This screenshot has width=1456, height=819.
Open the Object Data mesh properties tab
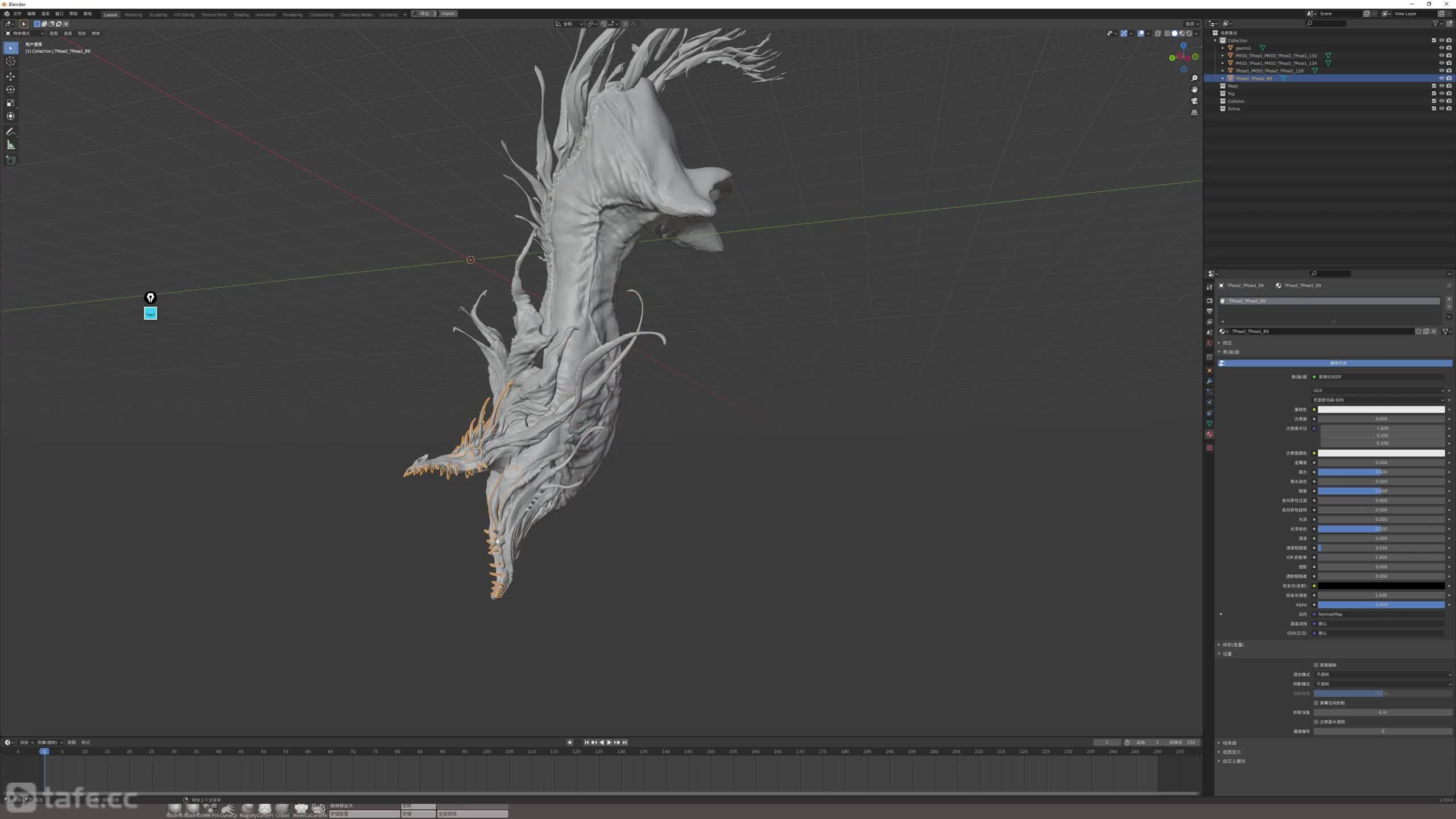click(1209, 424)
